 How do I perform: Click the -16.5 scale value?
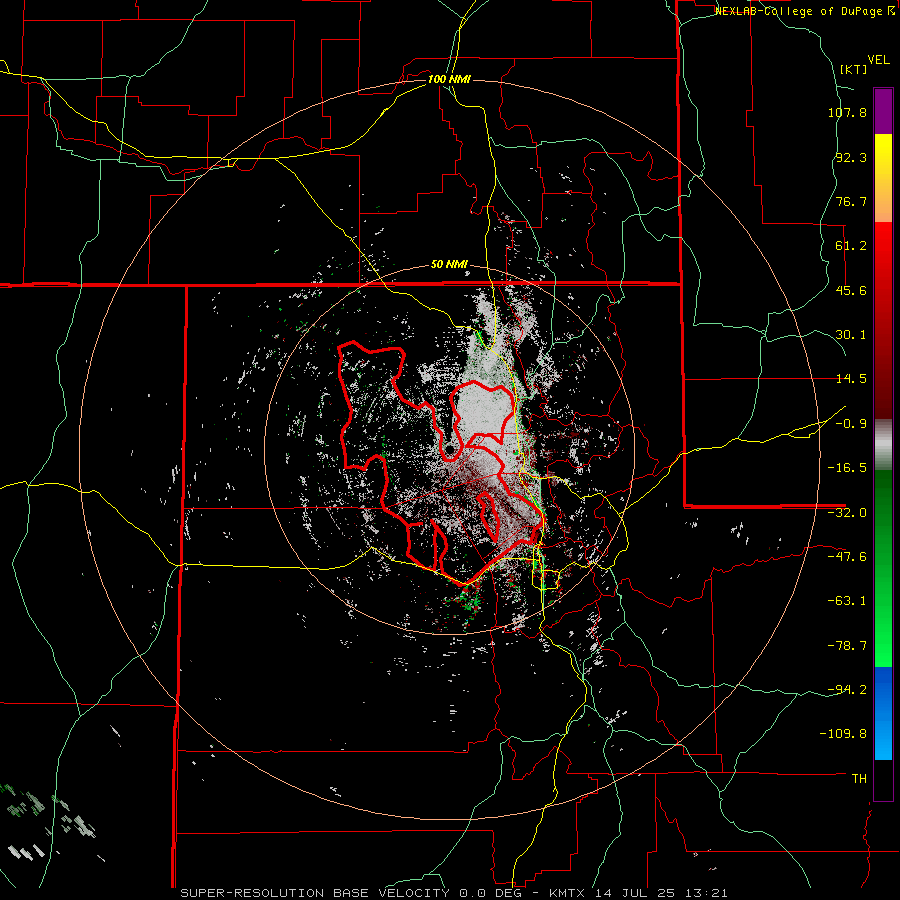[847, 468]
